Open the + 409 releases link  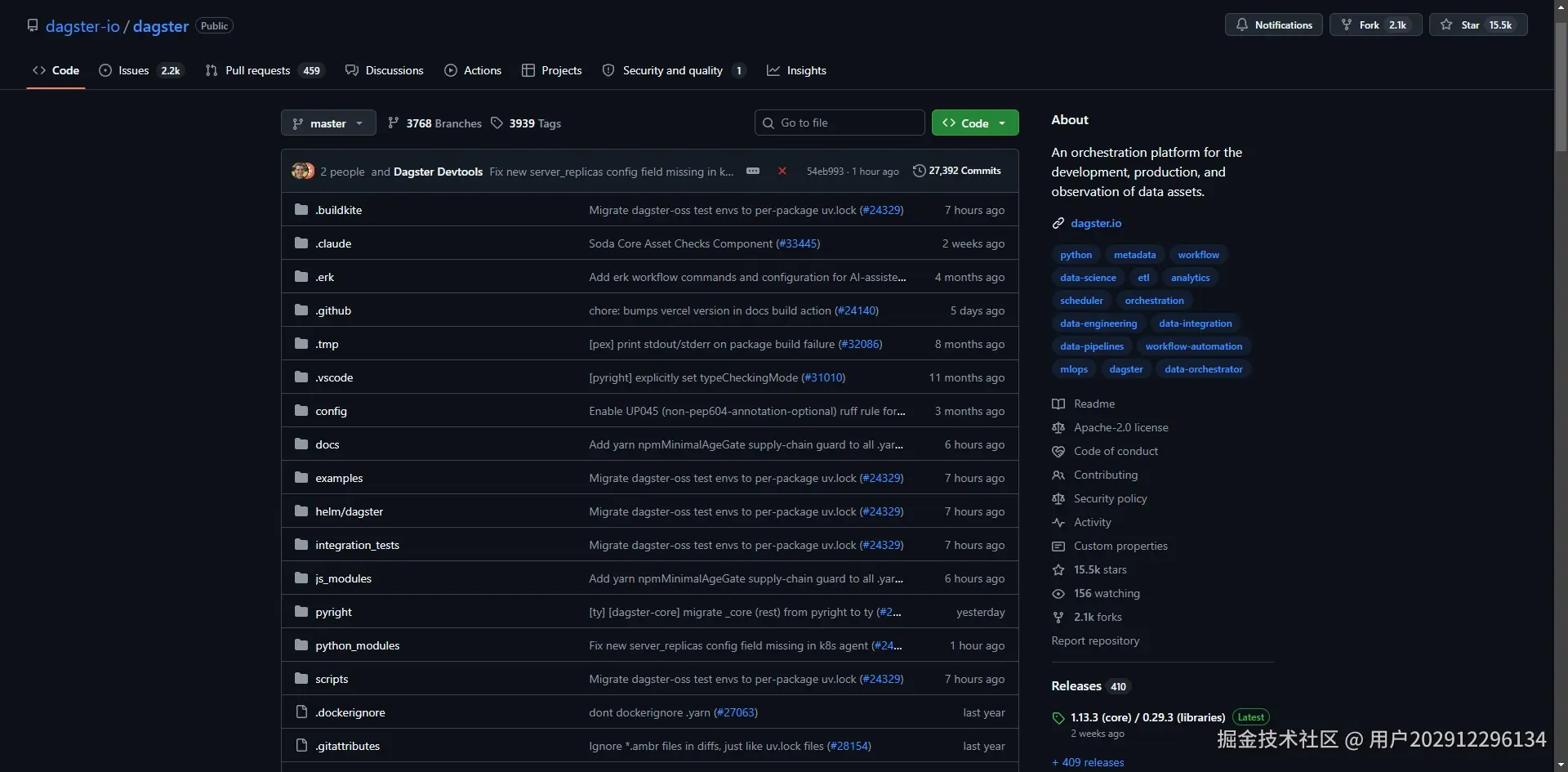[1088, 762]
